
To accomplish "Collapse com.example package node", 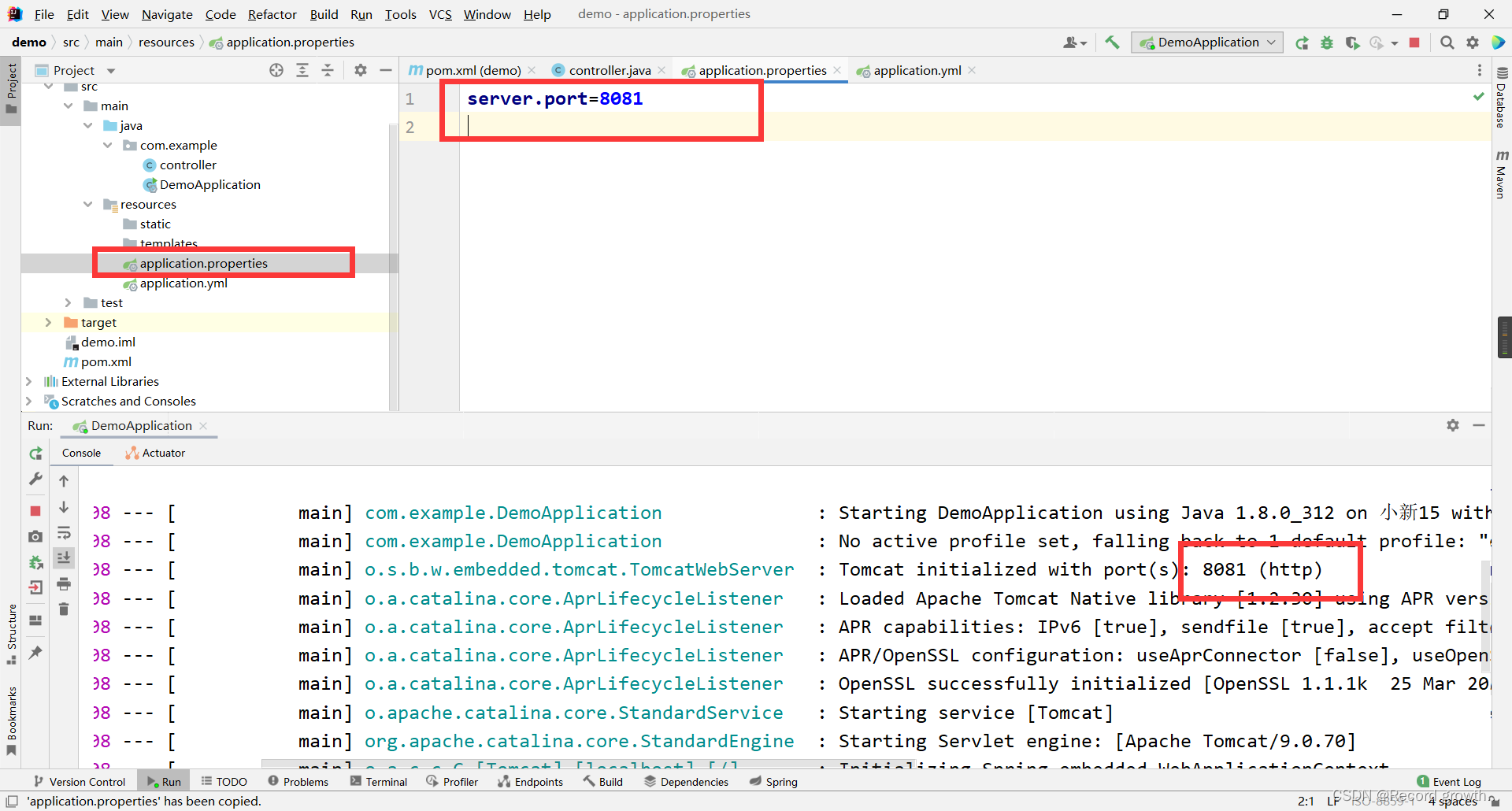I will pos(108,145).
